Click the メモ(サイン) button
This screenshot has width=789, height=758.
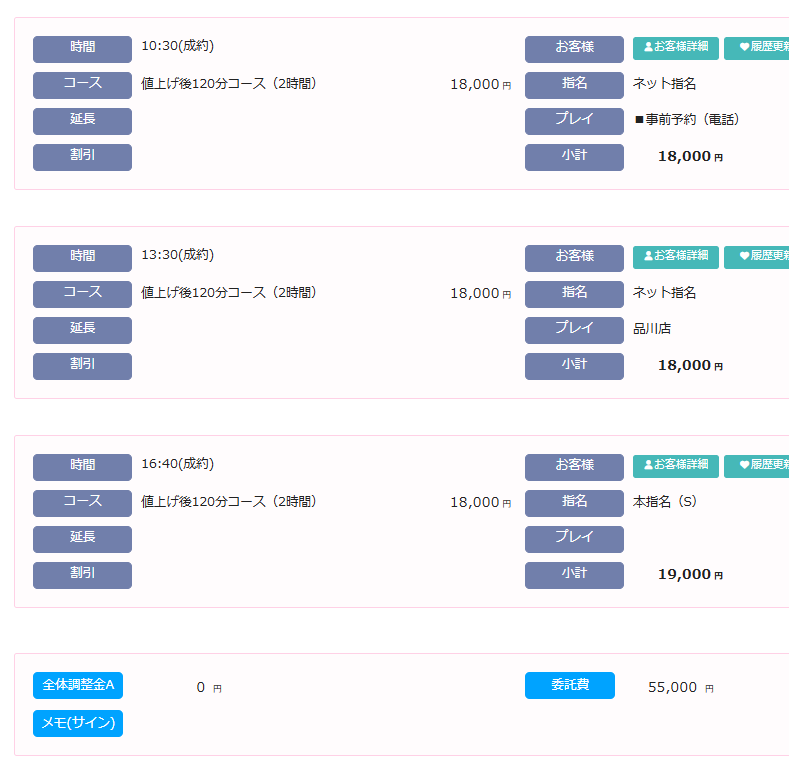click(78, 723)
